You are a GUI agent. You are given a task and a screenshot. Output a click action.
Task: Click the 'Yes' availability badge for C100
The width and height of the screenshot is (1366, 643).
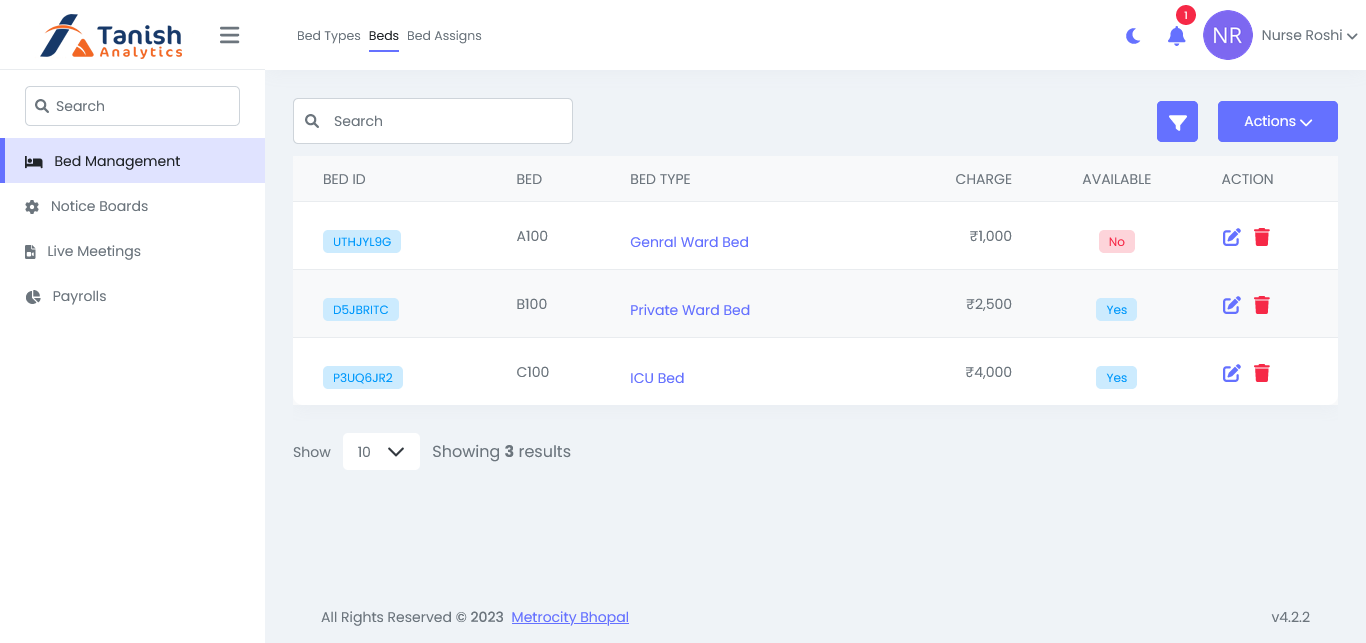point(1116,377)
